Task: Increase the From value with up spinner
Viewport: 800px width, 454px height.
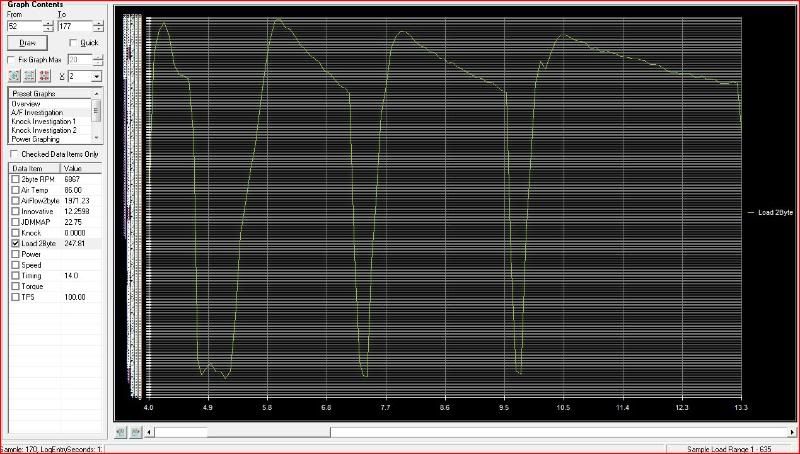Action: pyautogui.click(x=48, y=23)
